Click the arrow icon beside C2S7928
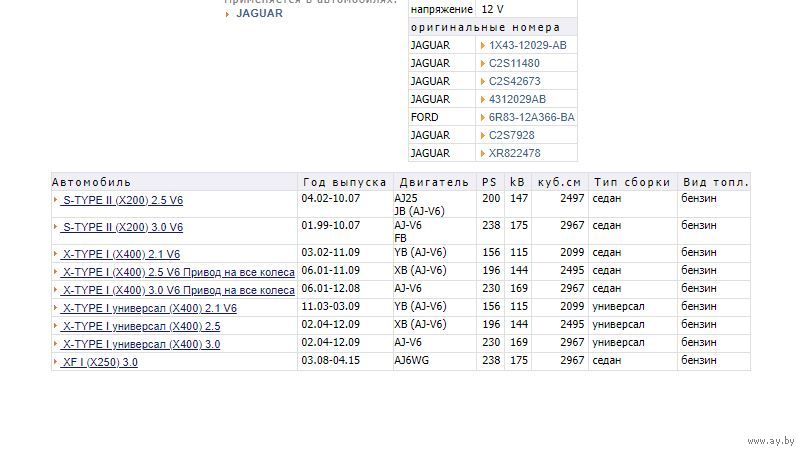Screen dimensions: 802x452 click(x=483, y=135)
